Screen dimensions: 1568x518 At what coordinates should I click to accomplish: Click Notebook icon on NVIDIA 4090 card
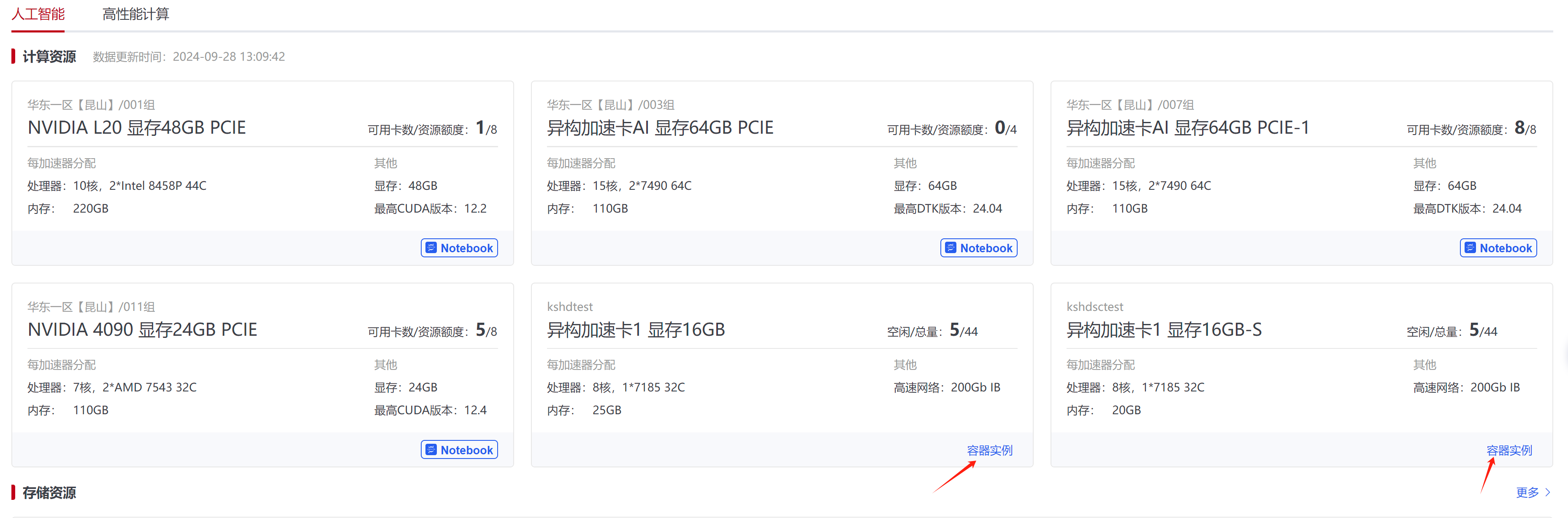[431, 449]
